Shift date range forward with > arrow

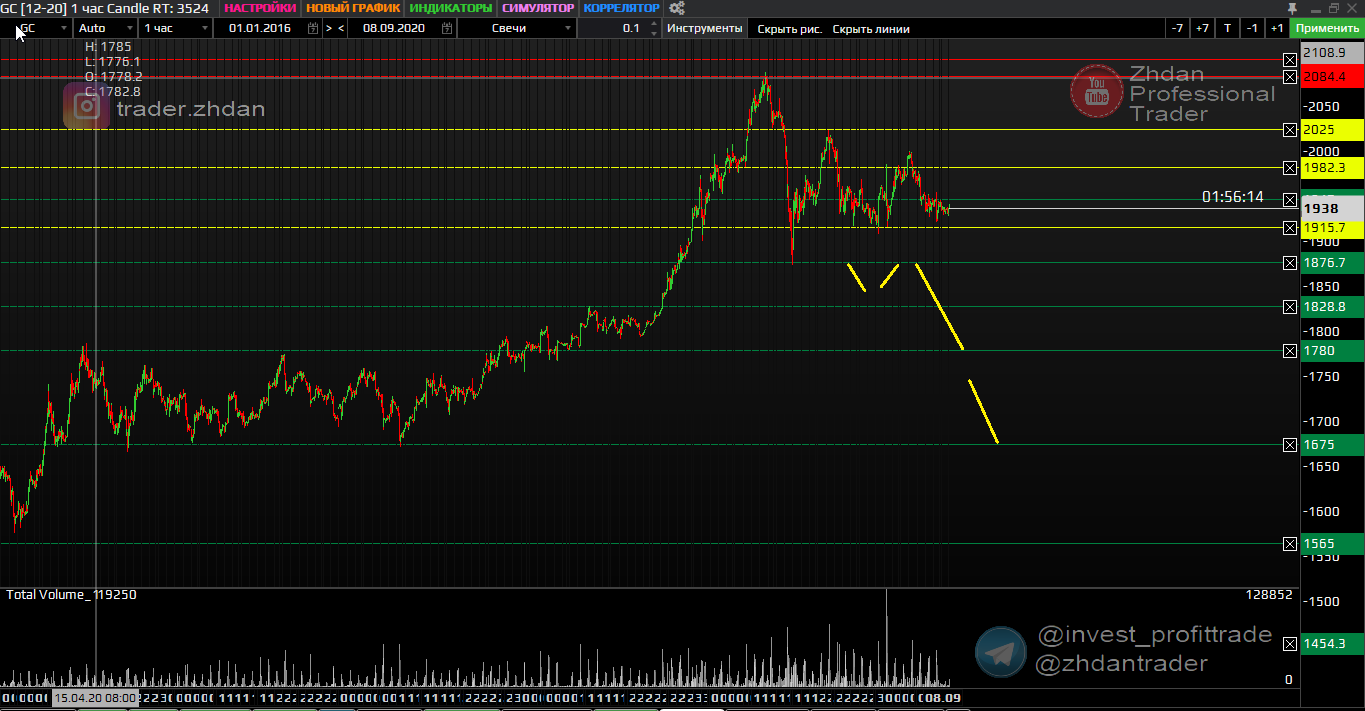click(328, 28)
